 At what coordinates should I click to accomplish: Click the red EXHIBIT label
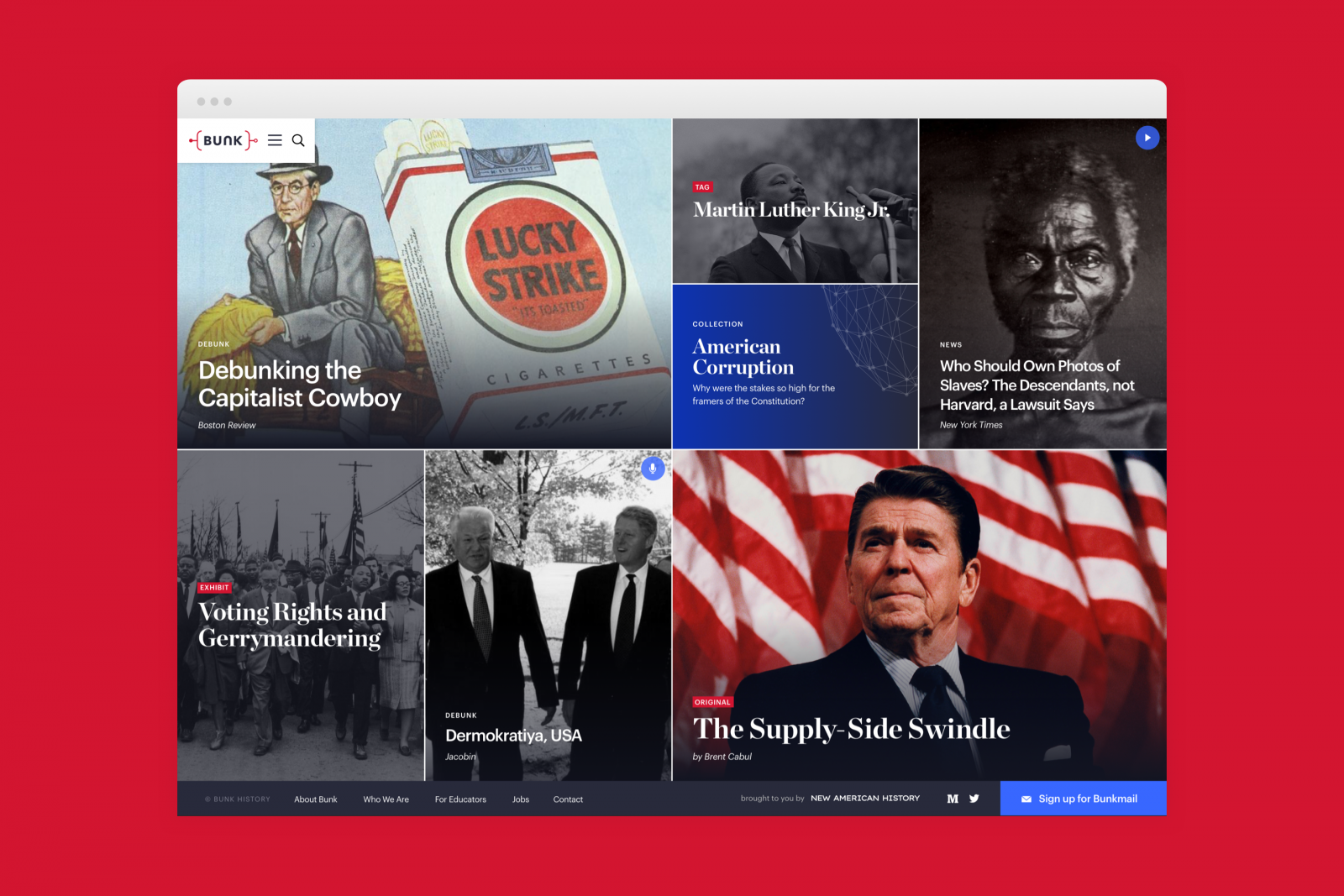coord(214,588)
